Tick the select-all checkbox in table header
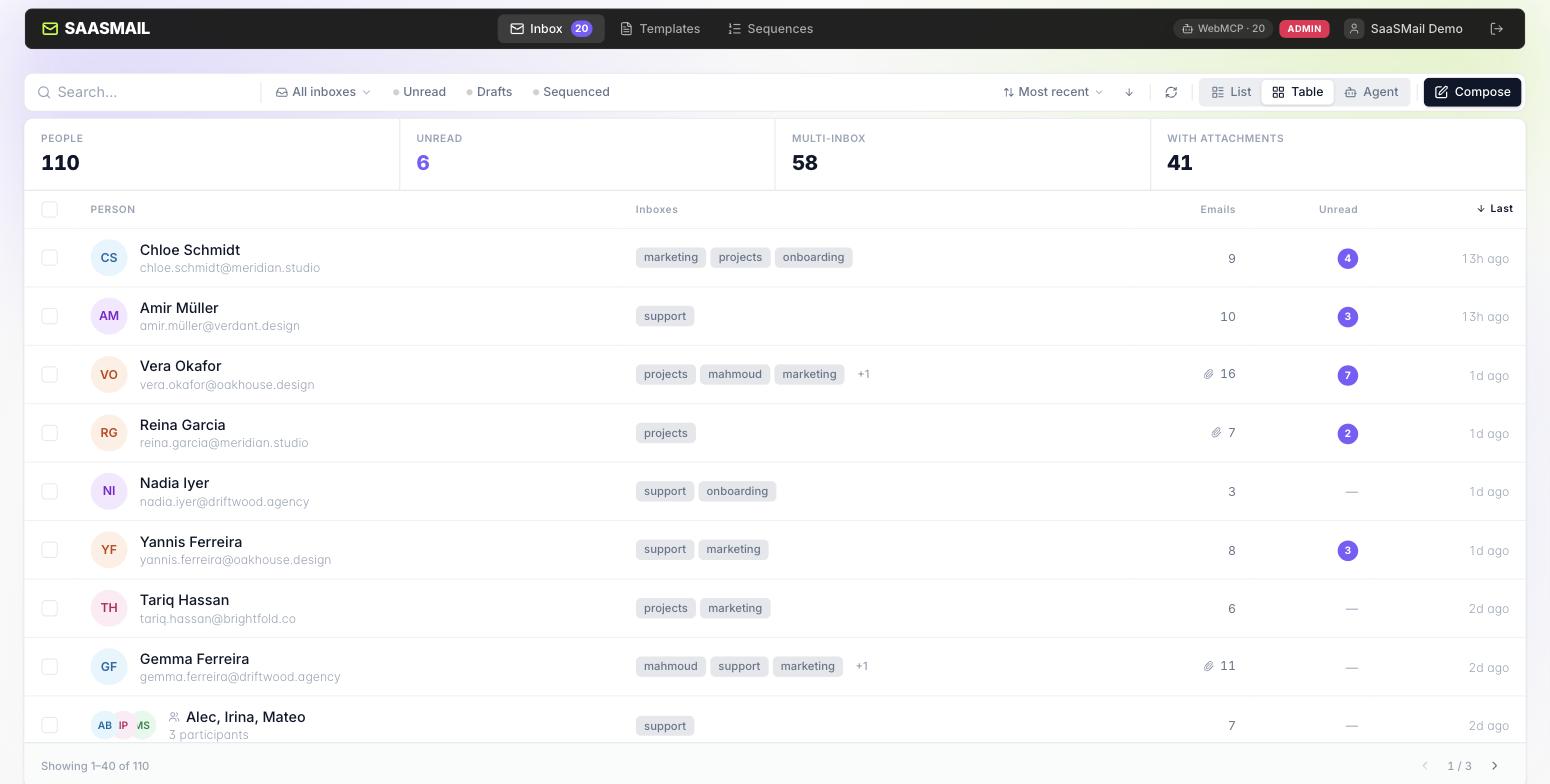The height and width of the screenshot is (784, 1550). (49, 209)
